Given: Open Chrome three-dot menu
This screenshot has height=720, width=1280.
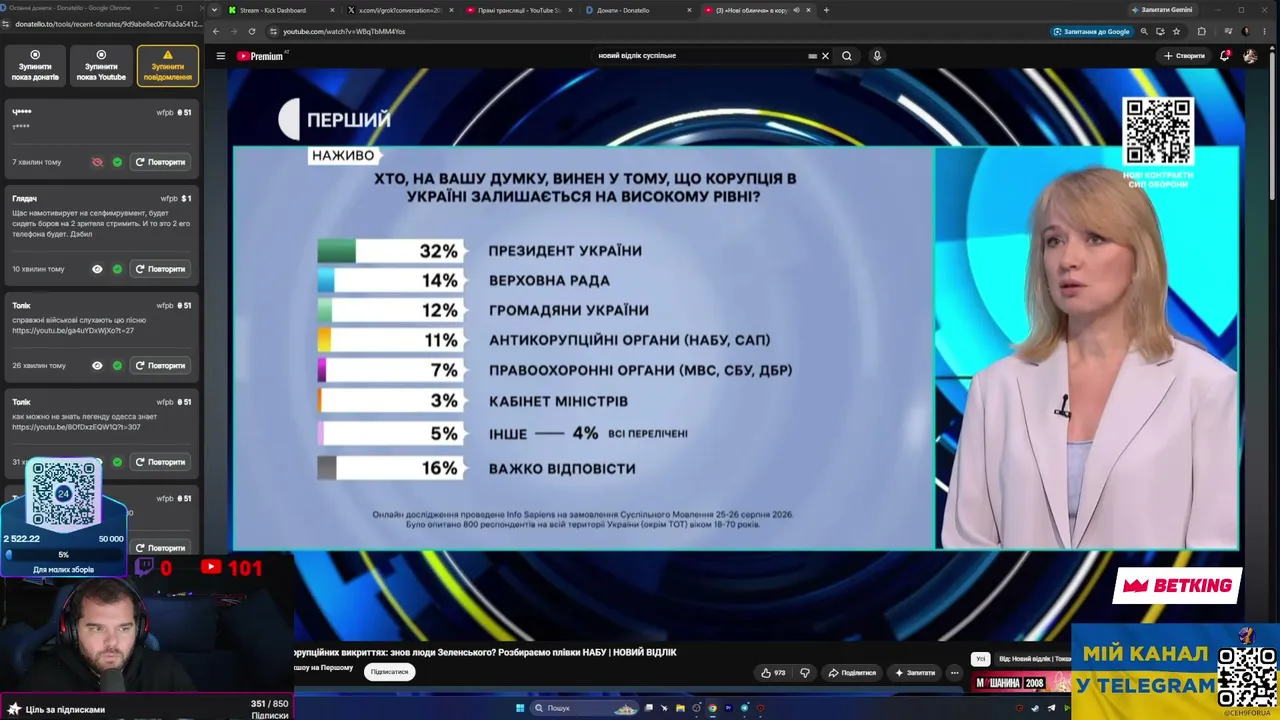Looking at the screenshot, I should point(1266,31).
